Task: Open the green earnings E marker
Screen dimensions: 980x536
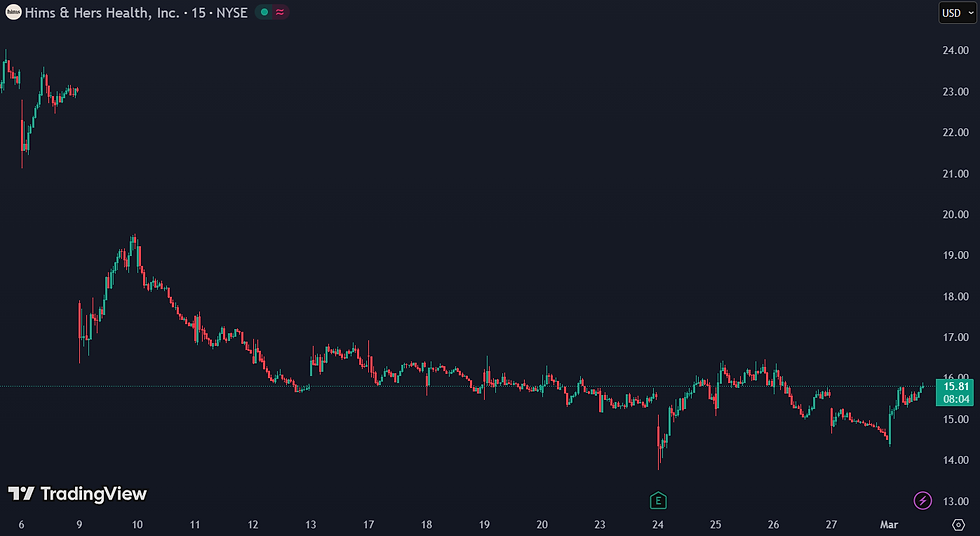Action: tap(658, 500)
